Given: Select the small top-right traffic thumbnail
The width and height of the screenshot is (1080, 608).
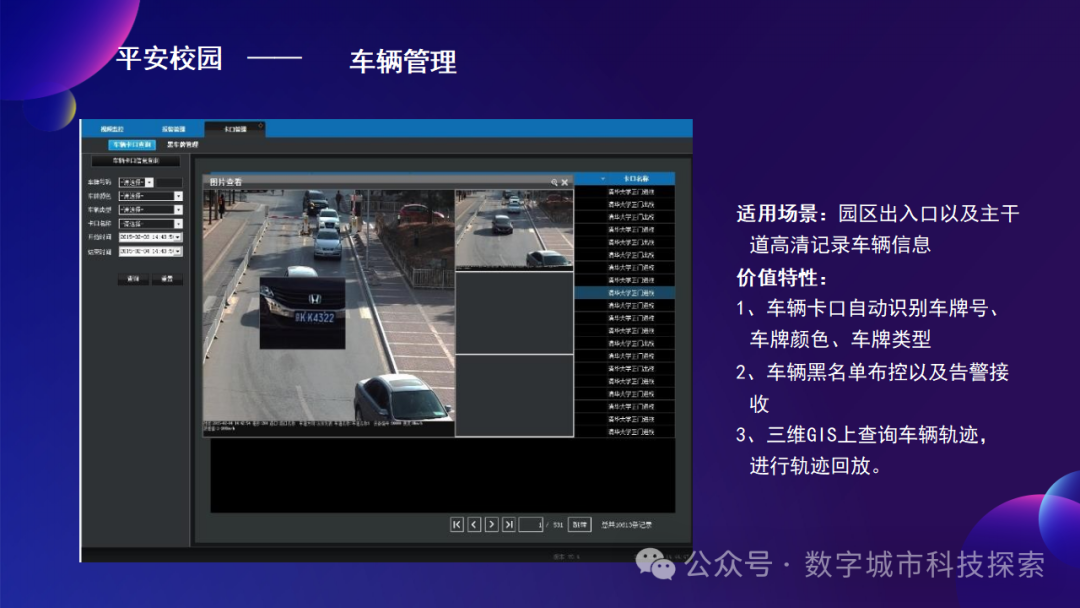Looking at the screenshot, I should pyautogui.click(x=515, y=229).
